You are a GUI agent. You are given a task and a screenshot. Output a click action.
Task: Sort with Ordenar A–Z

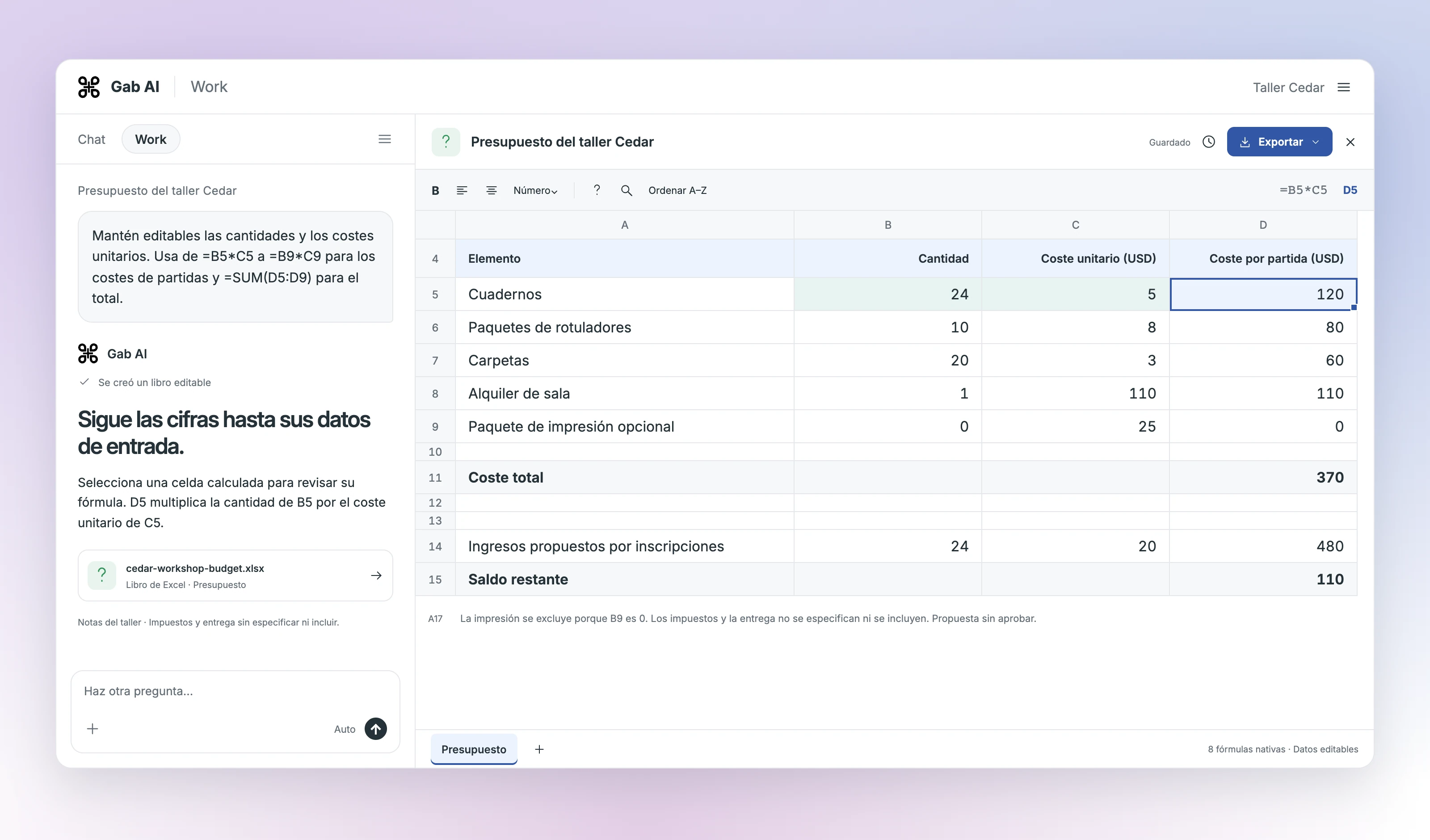tap(677, 191)
